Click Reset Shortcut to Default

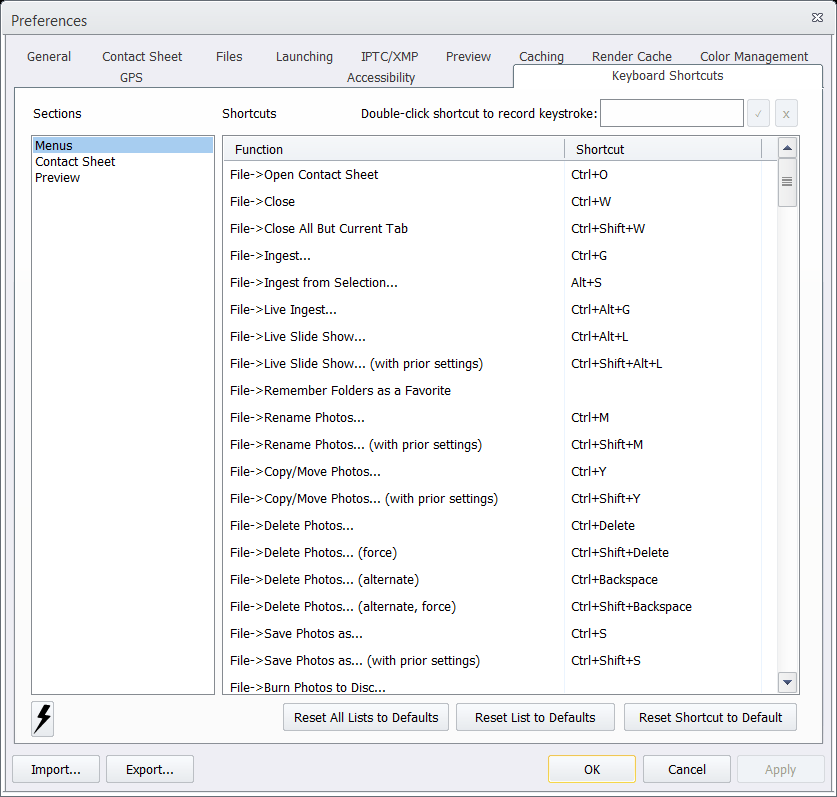tap(710, 717)
